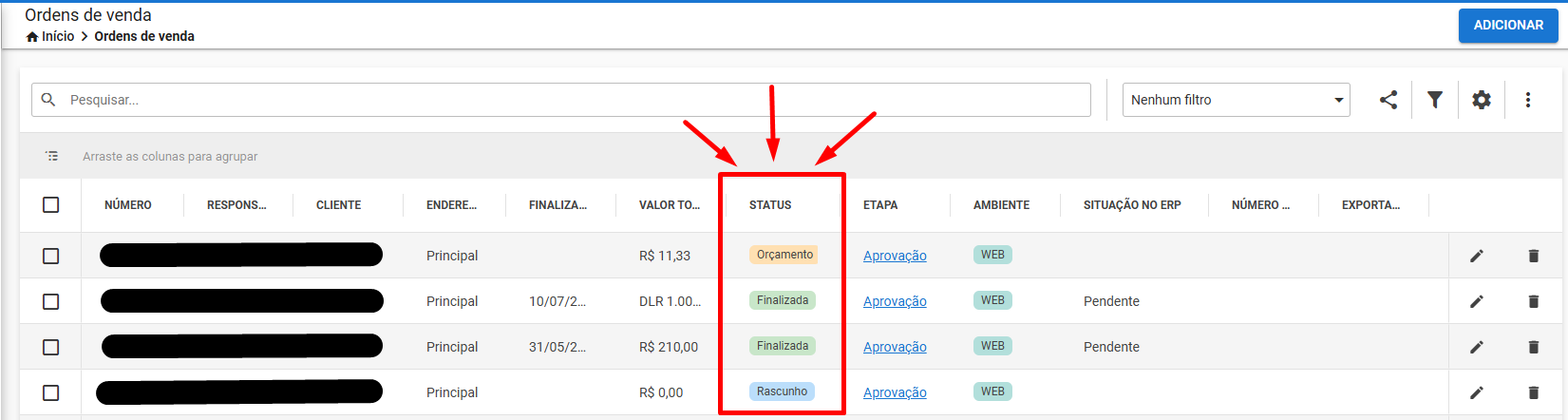
Task: Click the Rascunho status badge
Action: click(782, 391)
